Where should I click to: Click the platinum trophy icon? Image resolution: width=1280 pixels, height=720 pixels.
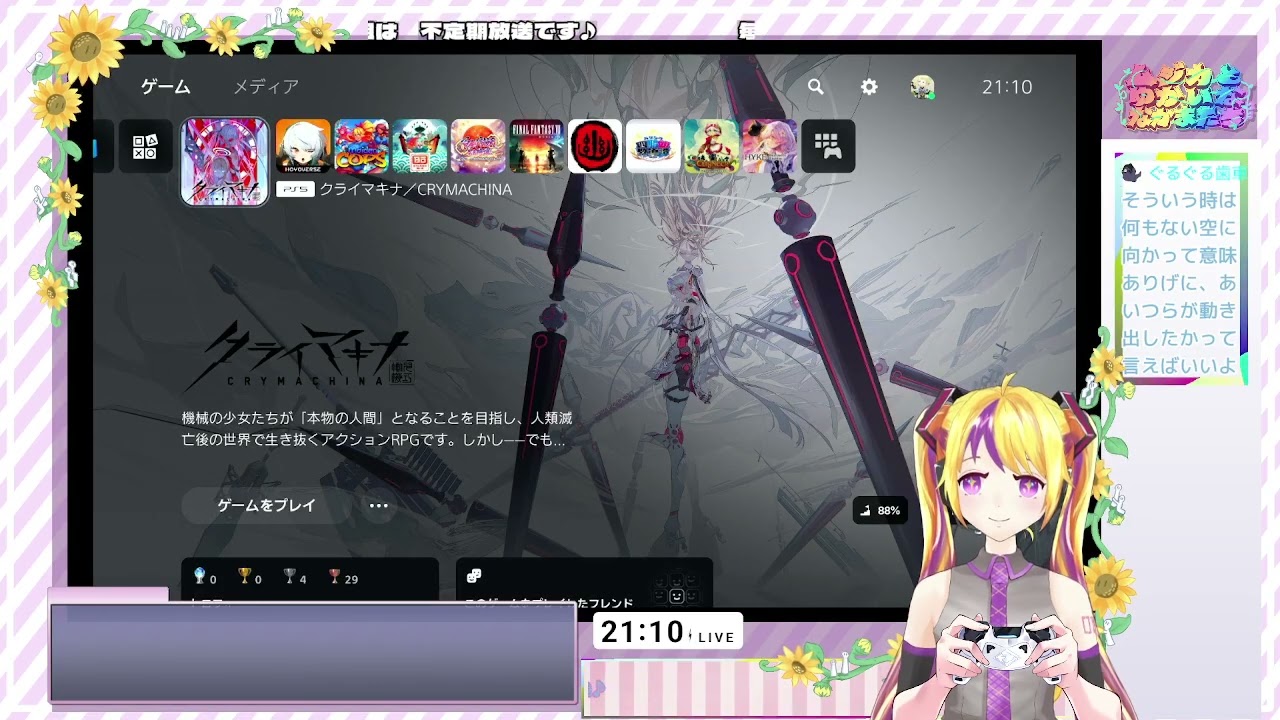200,576
